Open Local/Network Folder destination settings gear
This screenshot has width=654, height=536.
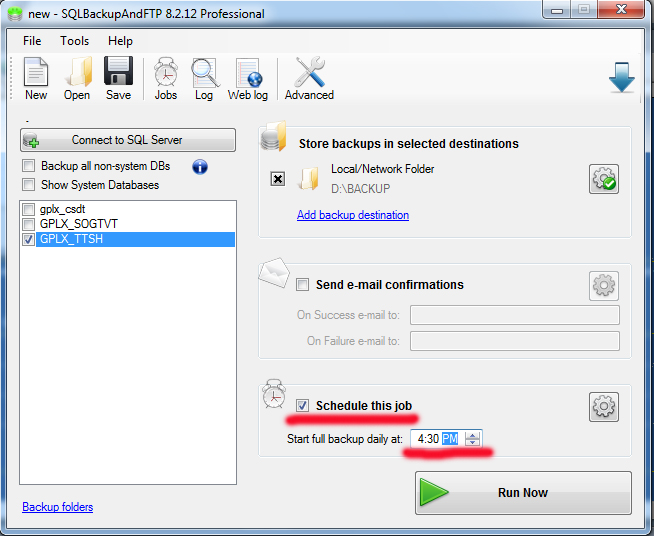tap(604, 179)
